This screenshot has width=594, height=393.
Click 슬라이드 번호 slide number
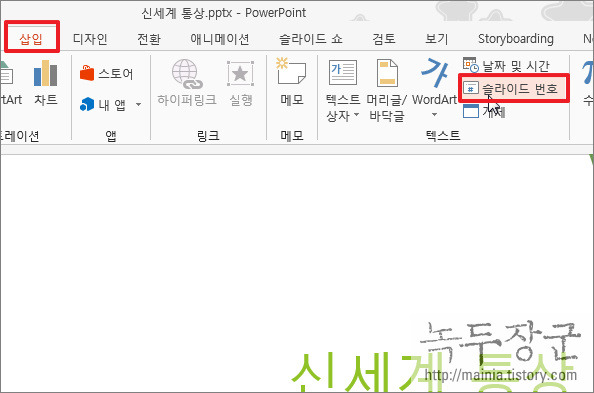[511, 89]
